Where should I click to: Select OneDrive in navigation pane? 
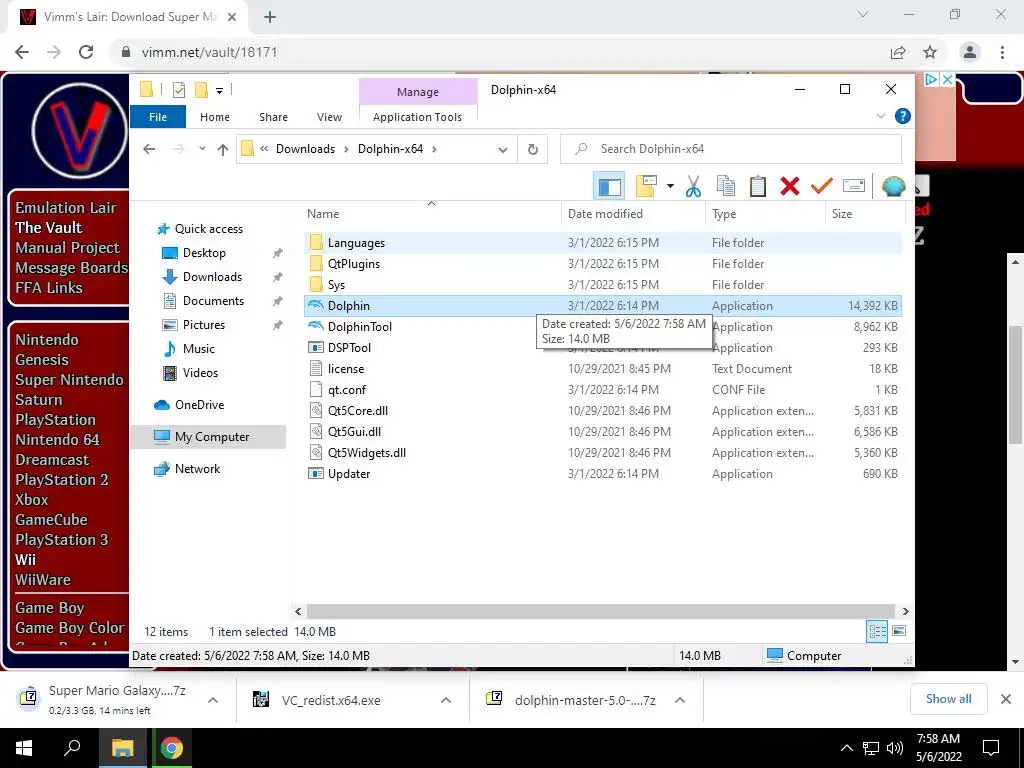(199, 405)
